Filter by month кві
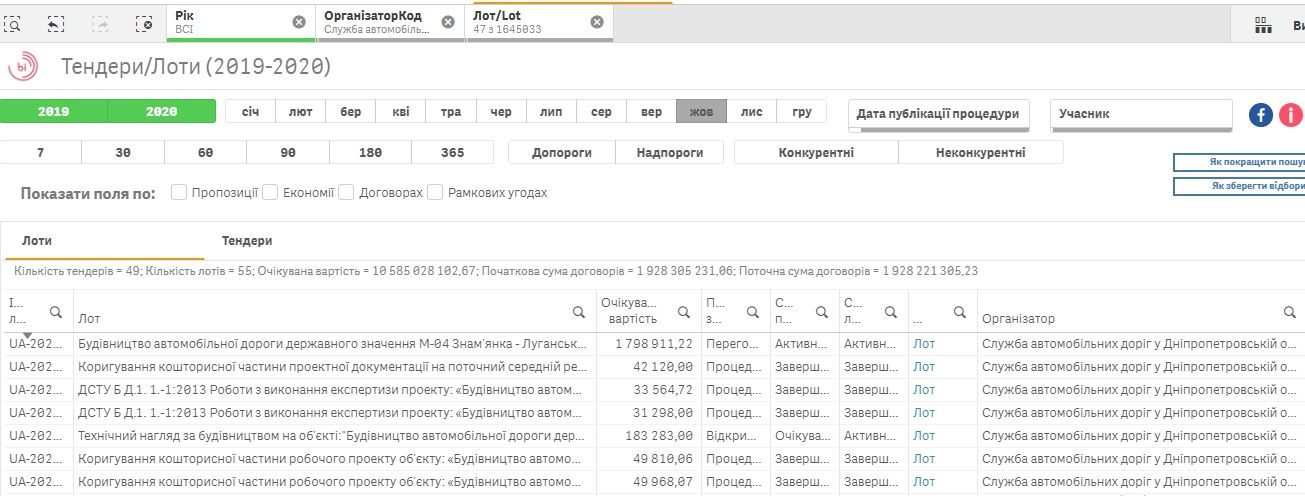1305x496 pixels. click(x=401, y=111)
